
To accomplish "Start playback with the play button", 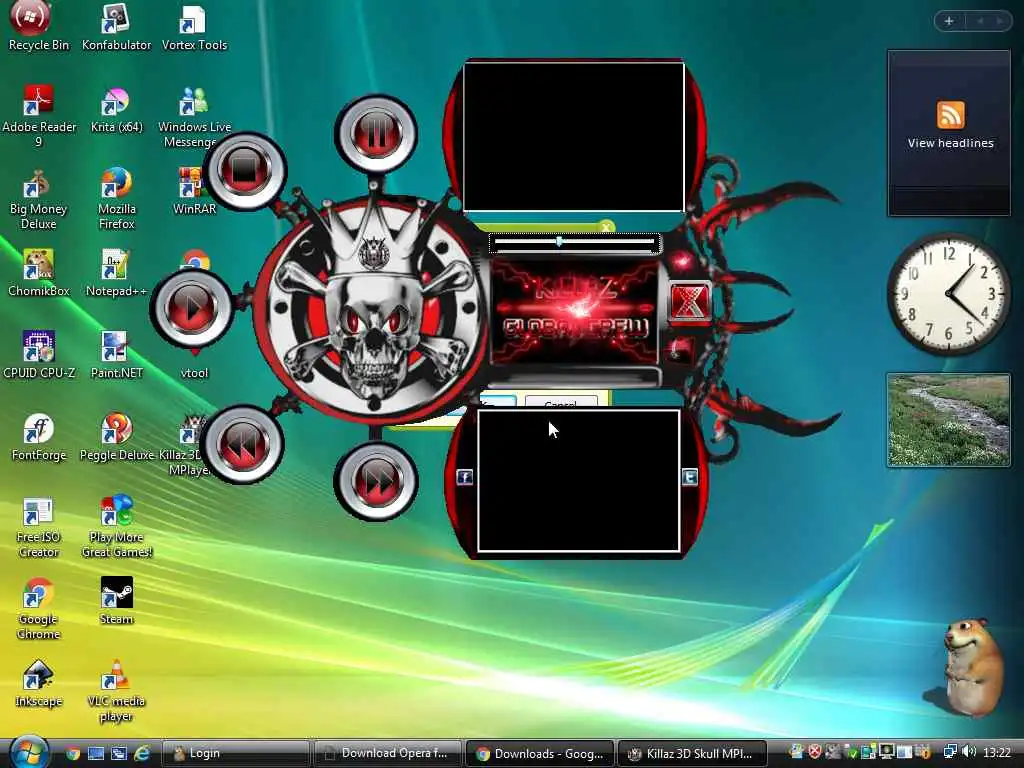I will pyautogui.click(x=191, y=308).
